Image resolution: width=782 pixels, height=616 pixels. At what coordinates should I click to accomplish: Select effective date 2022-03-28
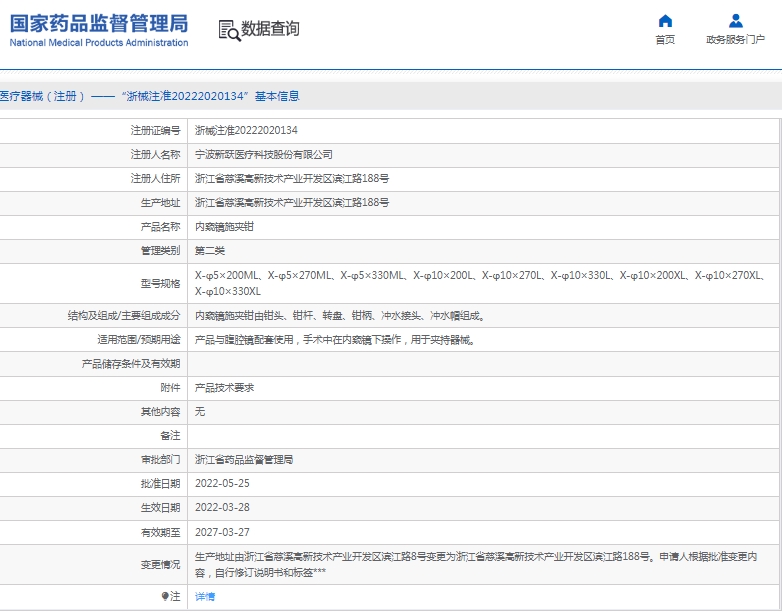click(222, 508)
